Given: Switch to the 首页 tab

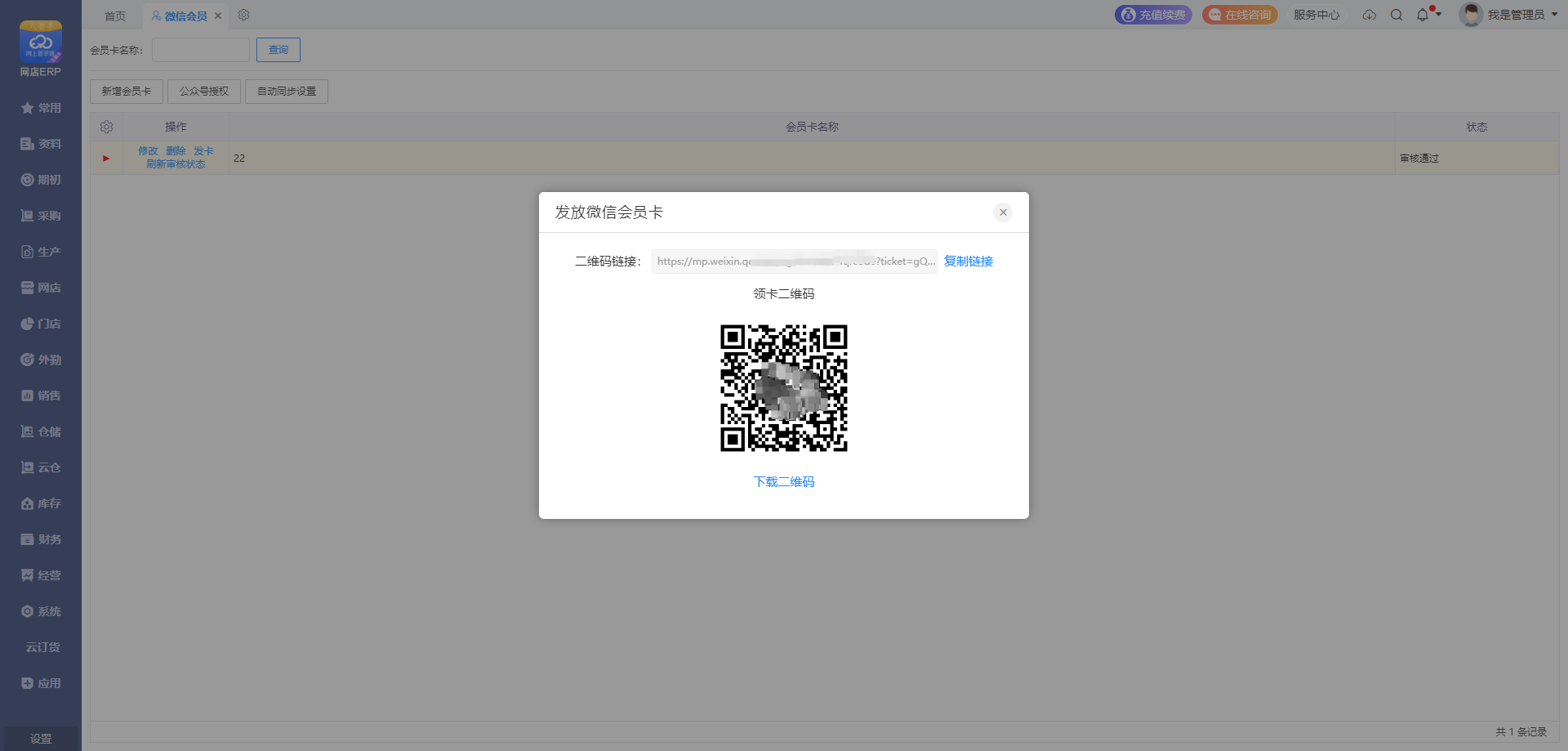Looking at the screenshot, I should point(115,16).
